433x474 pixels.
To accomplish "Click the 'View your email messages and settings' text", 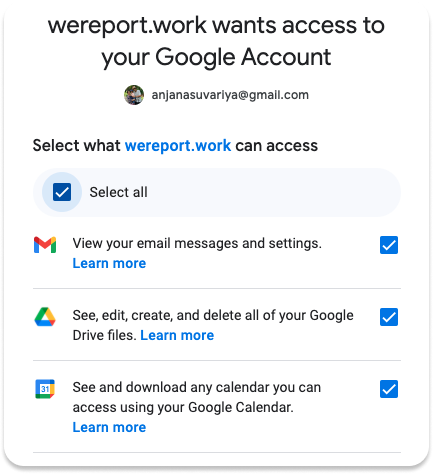I will [197, 243].
